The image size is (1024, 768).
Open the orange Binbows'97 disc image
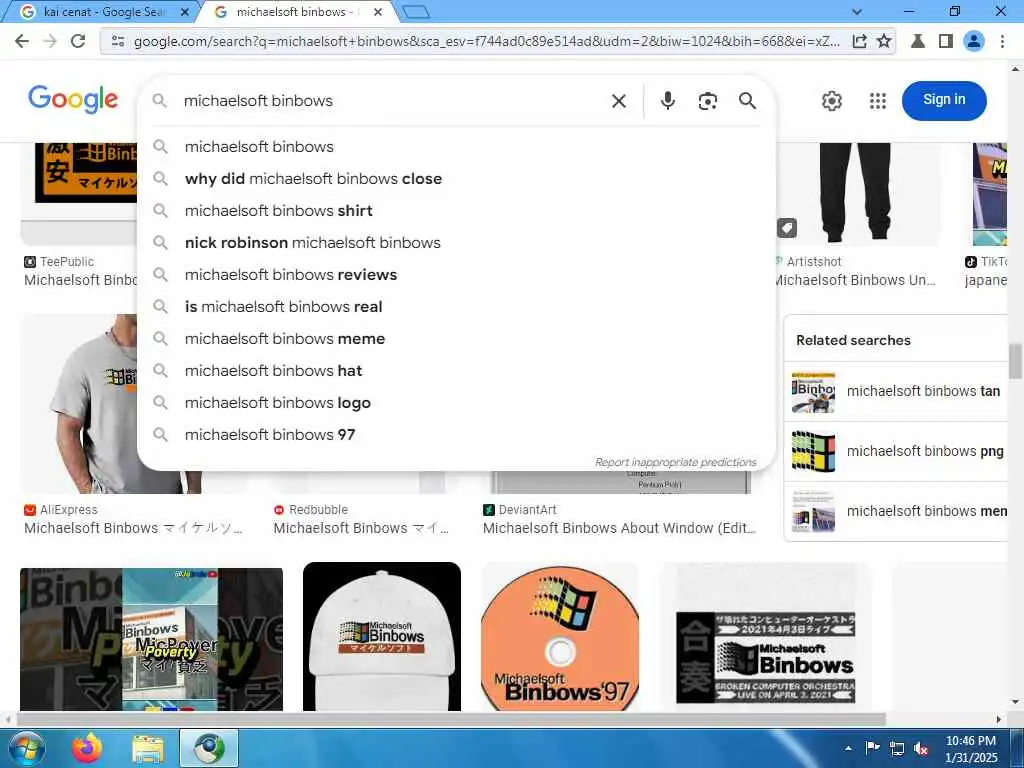pyautogui.click(x=560, y=637)
